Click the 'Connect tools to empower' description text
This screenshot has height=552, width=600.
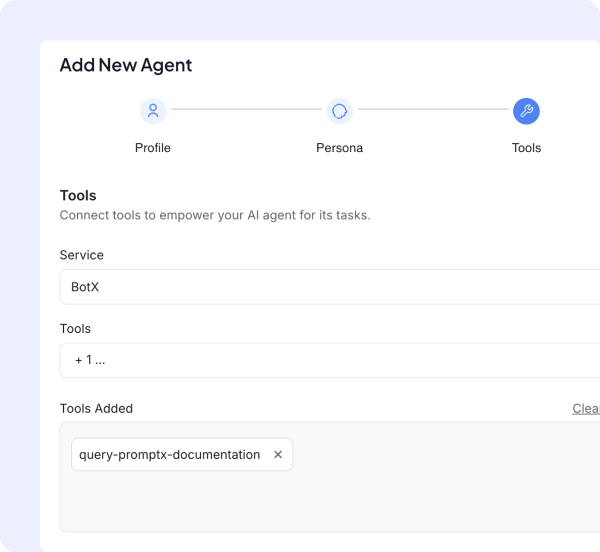pyautogui.click(x=215, y=215)
